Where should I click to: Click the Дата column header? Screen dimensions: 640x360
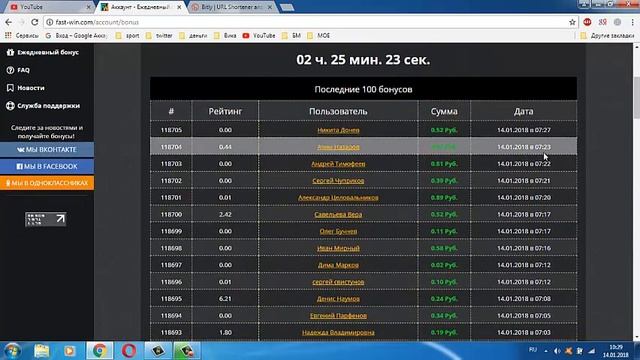(524, 111)
